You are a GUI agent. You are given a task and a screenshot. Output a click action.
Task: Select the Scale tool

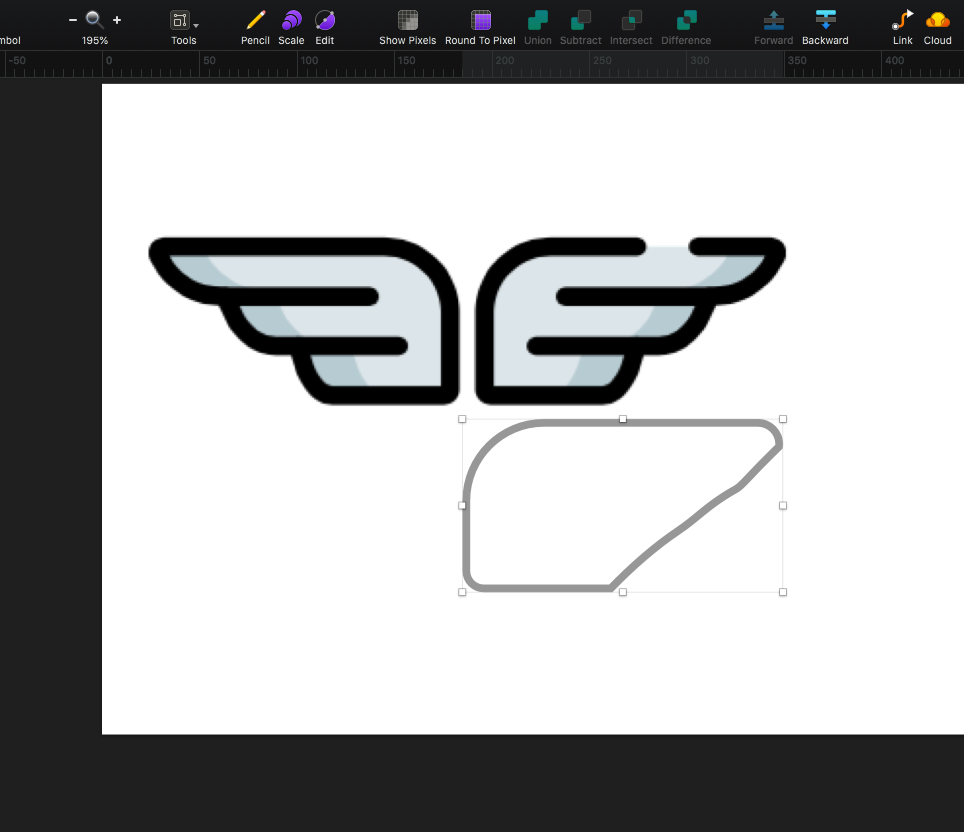(291, 20)
